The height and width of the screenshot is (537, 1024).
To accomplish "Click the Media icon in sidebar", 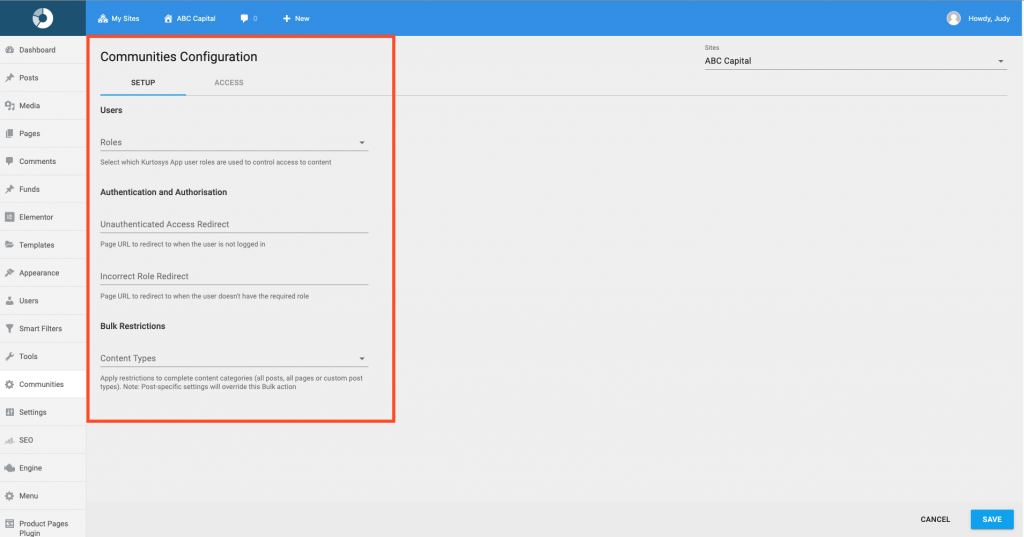I will click(10, 105).
